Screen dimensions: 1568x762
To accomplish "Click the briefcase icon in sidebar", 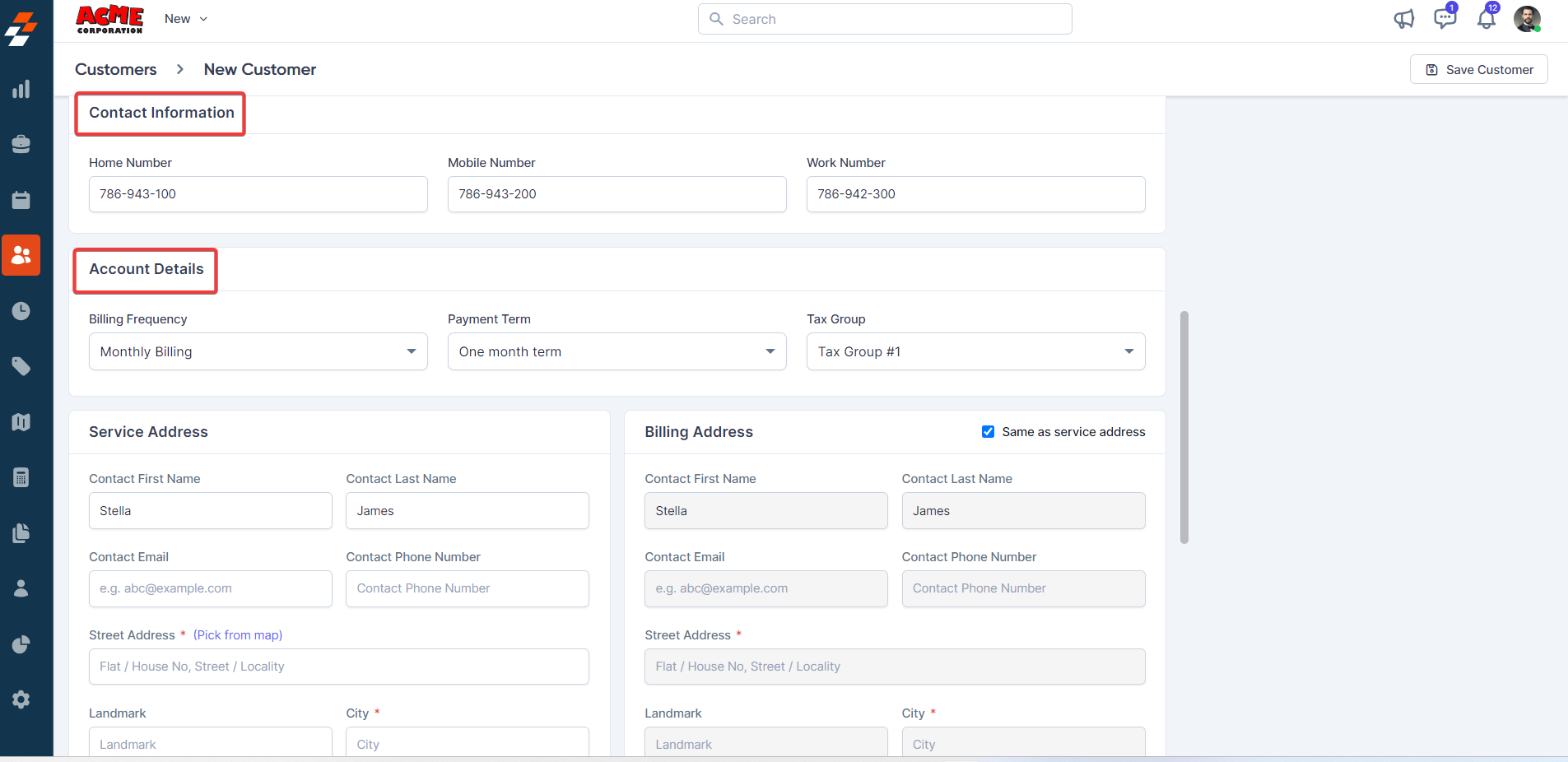I will pos(21,144).
